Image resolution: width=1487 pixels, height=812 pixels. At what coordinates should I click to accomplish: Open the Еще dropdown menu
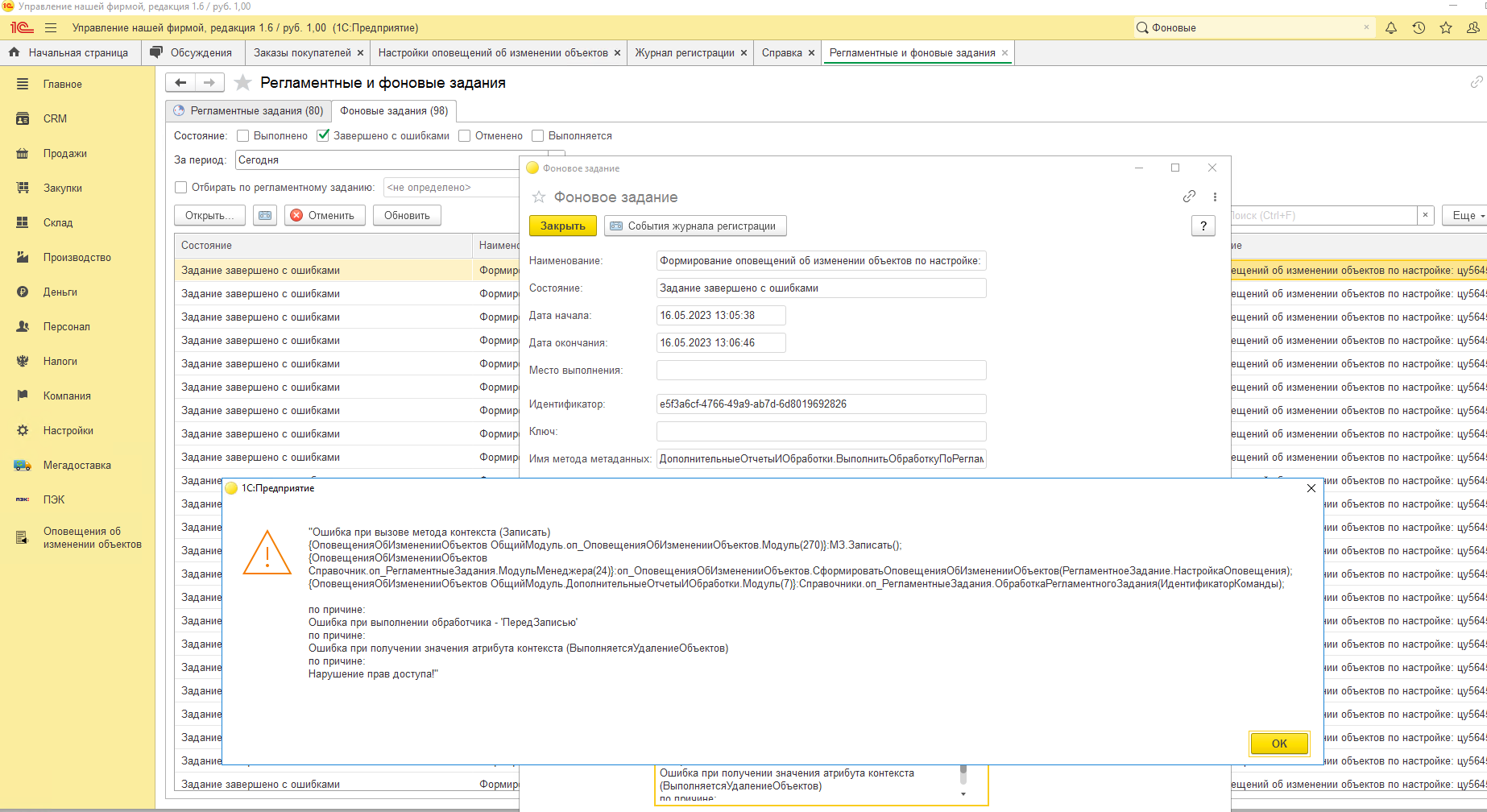coord(1466,215)
